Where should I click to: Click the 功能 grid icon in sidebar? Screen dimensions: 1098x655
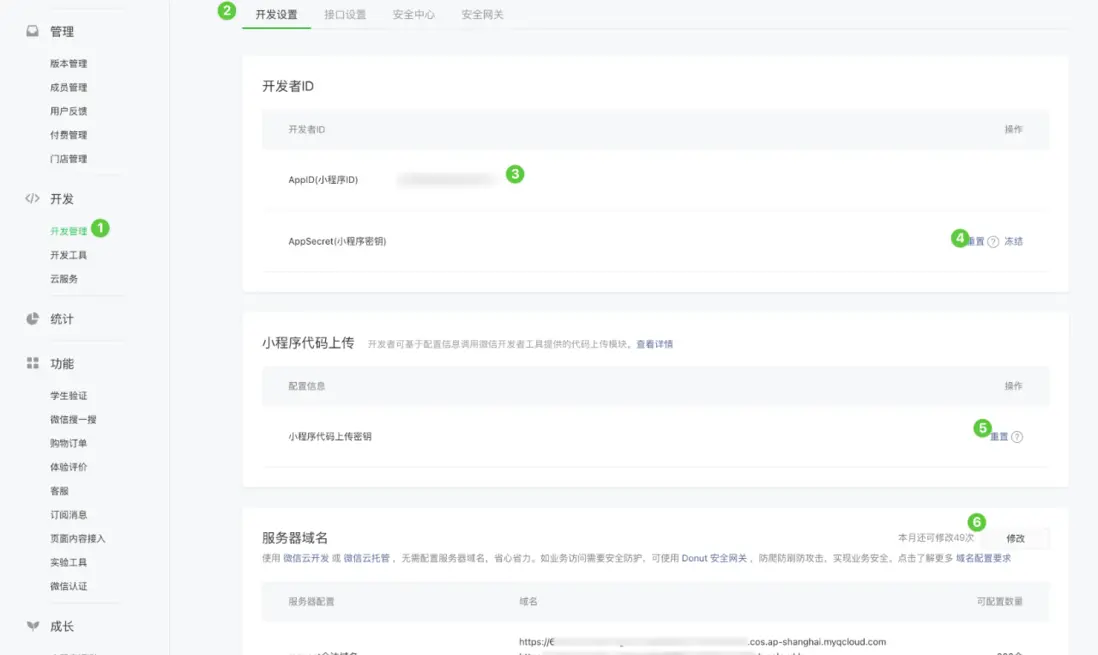34,363
